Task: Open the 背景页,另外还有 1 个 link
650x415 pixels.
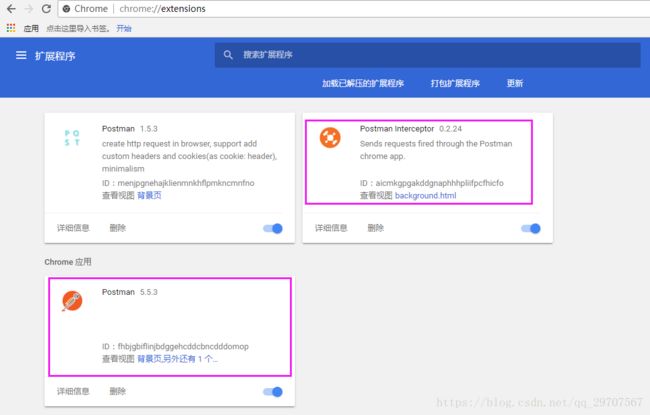Action: [x=177, y=359]
